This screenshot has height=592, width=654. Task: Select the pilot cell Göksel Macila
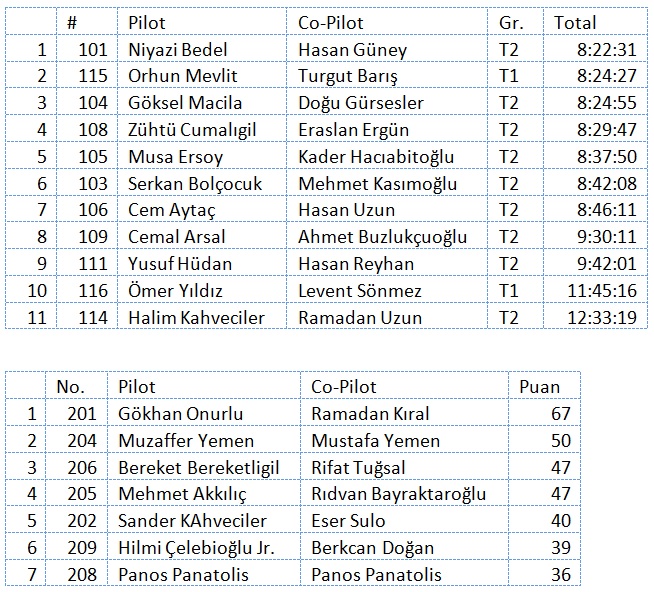pyautogui.click(x=185, y=103)
